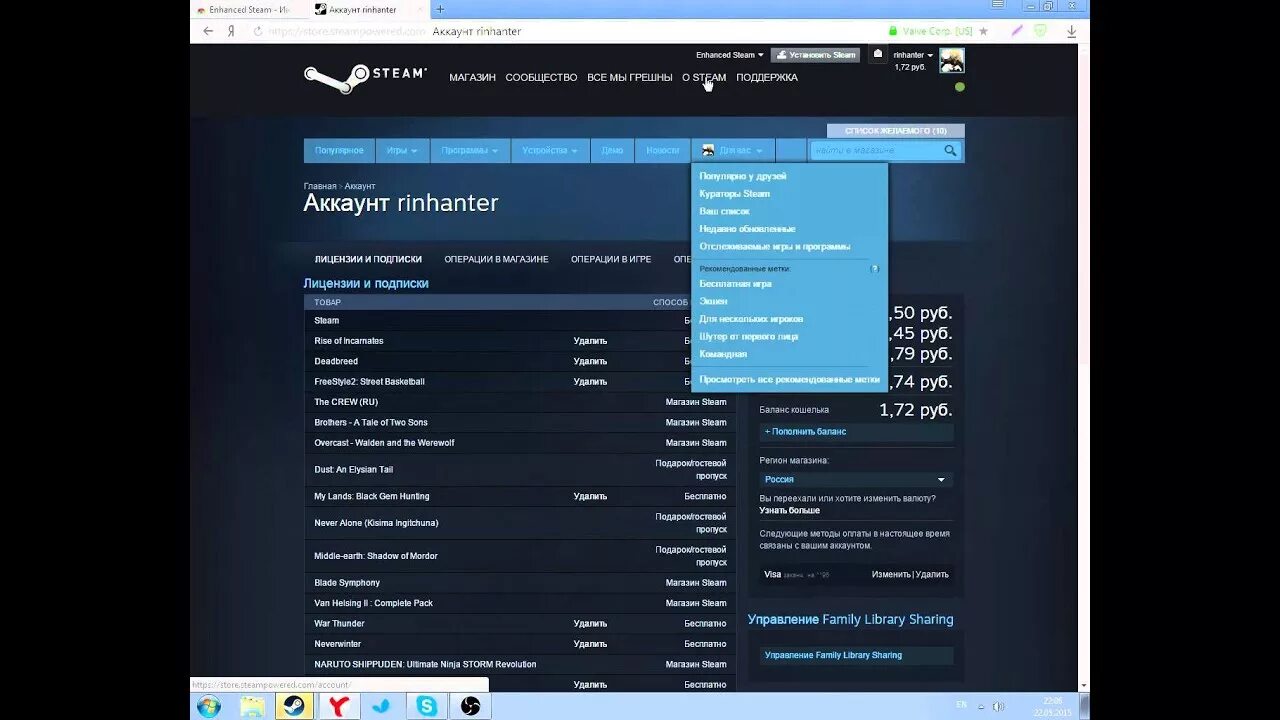This screenshot has width=1280, height=720.
Task: Click Узнать больше link
Action: [x=789, y=511]
